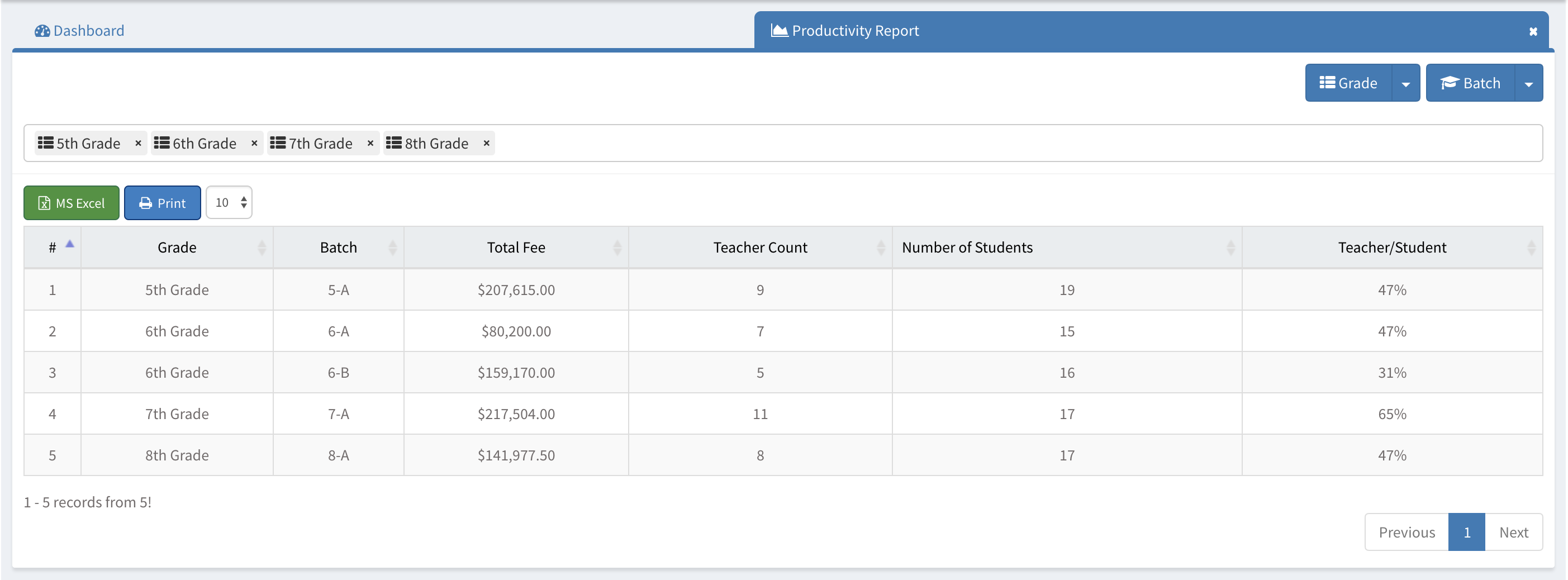Expand the Batch dropdown caret
Screen dimensions: 1568x580
coord(1528,83)
